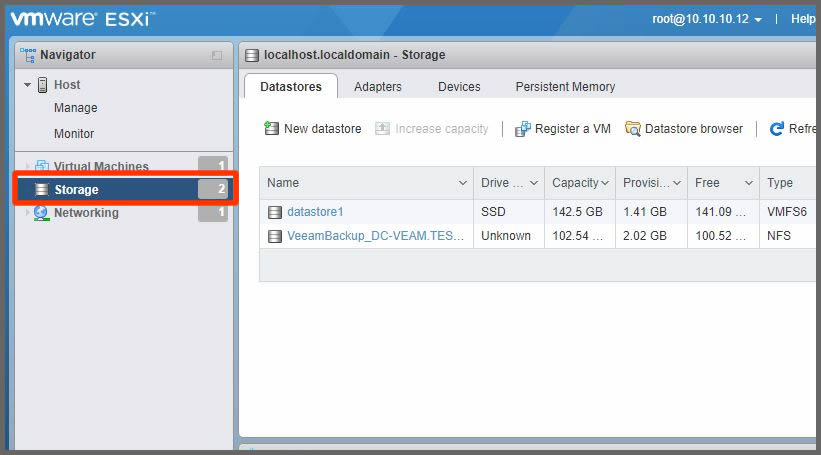Click the VMFS6 type cell
Screen dimensions: 821x455
[x=787, y=212]
